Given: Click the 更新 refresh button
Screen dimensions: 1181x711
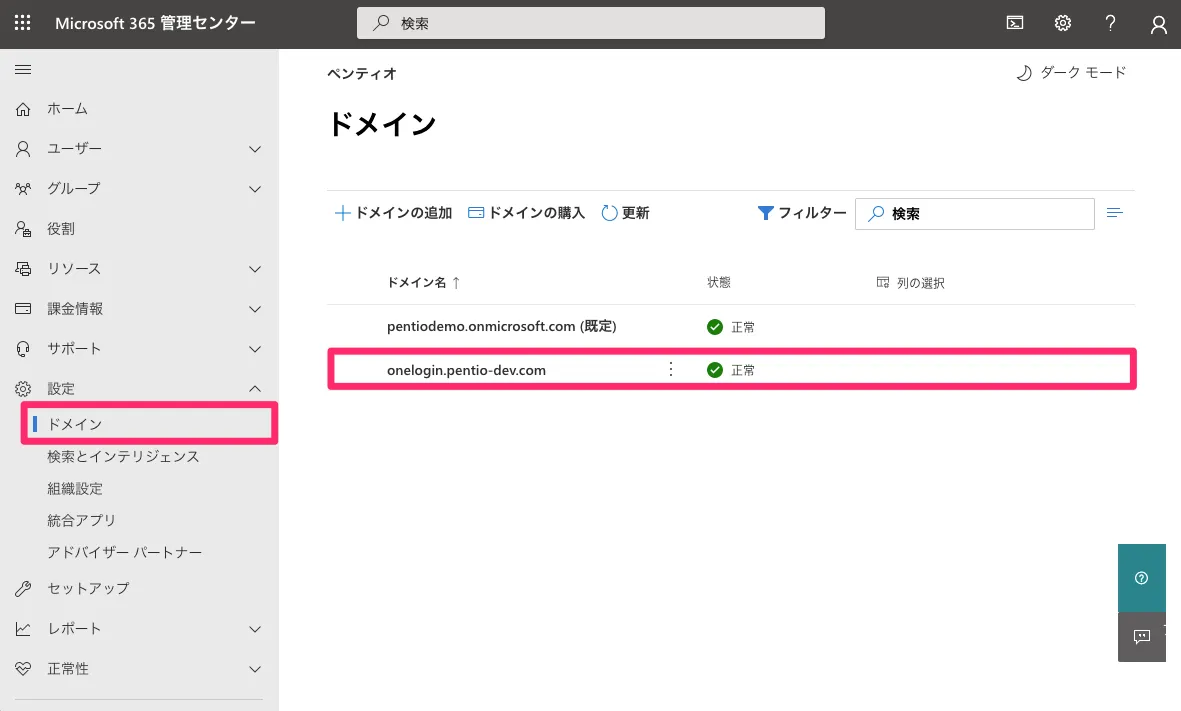Looking at the screenshot, I should click(x=626, y=213).
